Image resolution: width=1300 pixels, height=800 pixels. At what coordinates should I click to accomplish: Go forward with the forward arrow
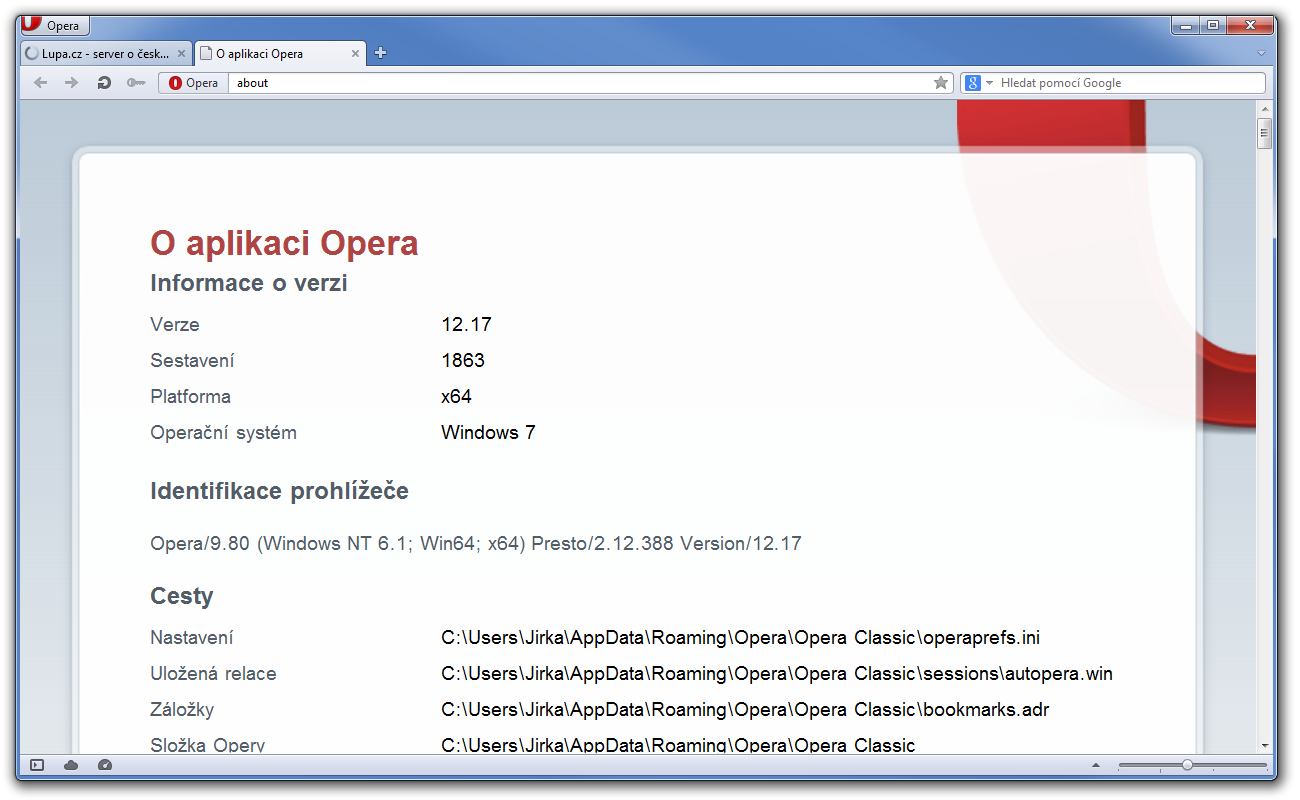(71, 83)
